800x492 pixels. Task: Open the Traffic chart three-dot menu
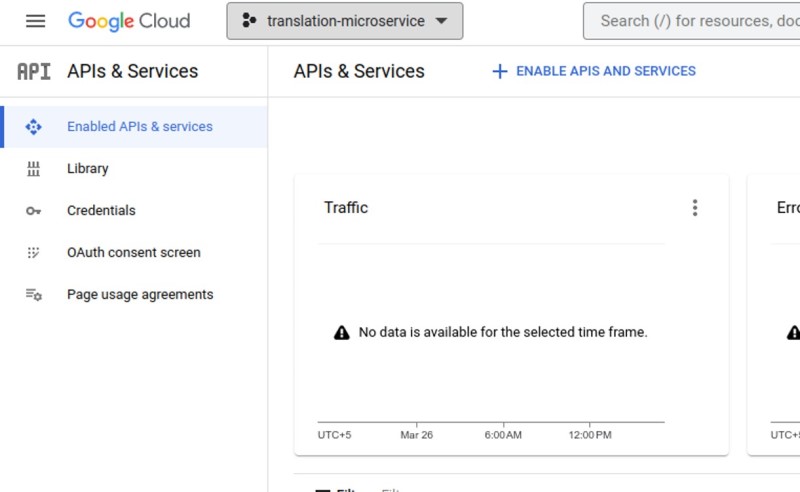695,208
